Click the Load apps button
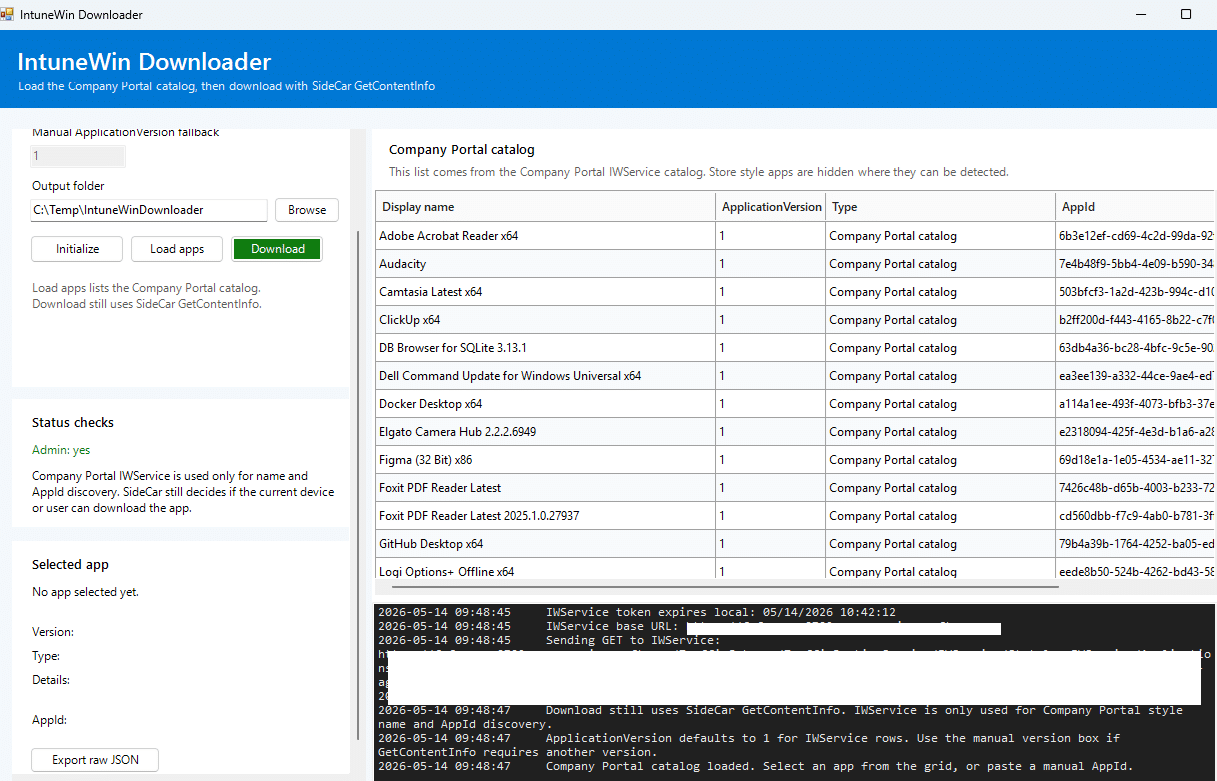Image resolution: width=1217 pixels, height=781 pixels. [x=177, y=249]
